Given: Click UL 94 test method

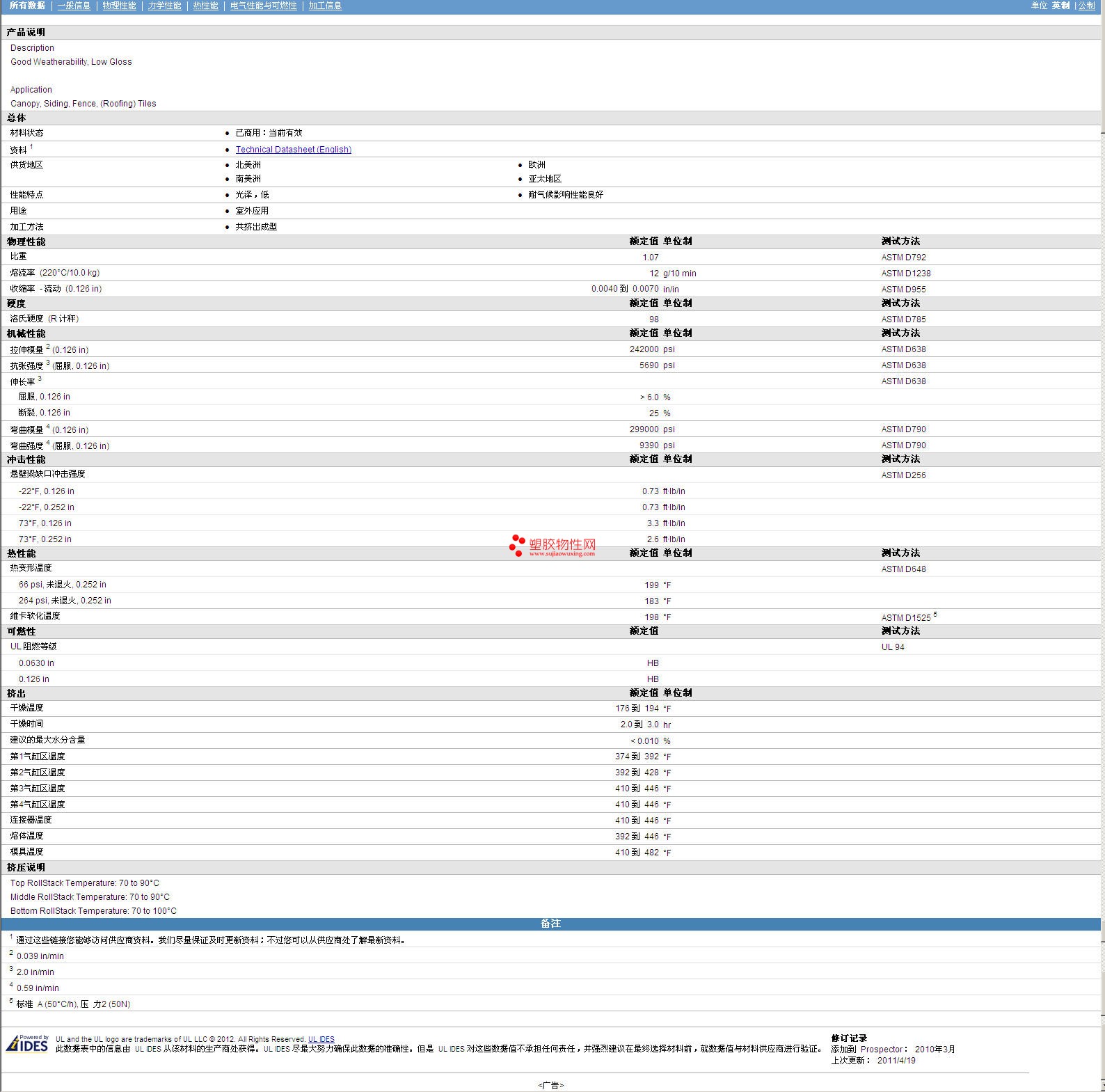Looking at the screenshot, I should click(893, 647).
